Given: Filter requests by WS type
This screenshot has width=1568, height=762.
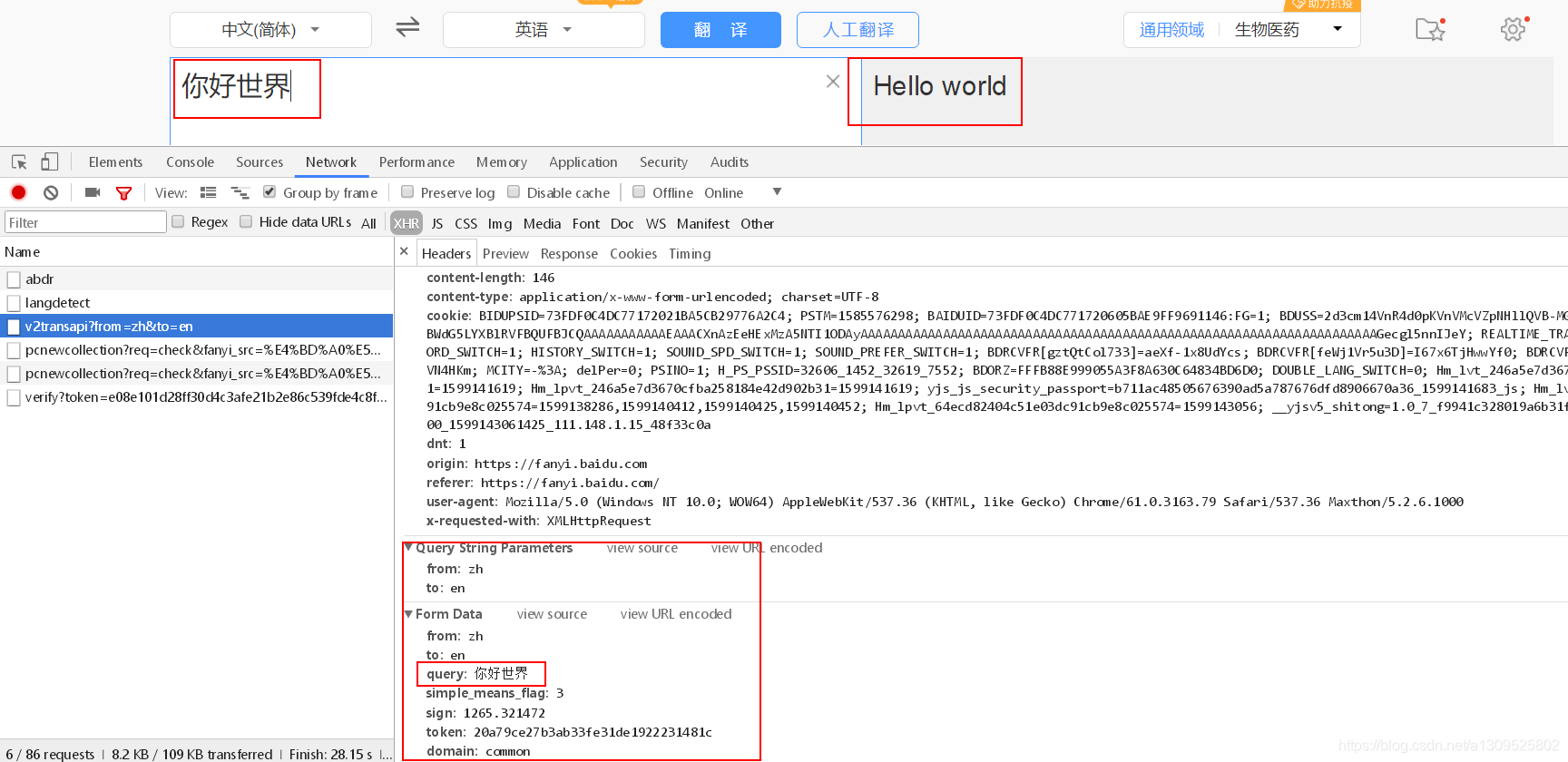Looking at the screenshot, I should click(656, 223).
